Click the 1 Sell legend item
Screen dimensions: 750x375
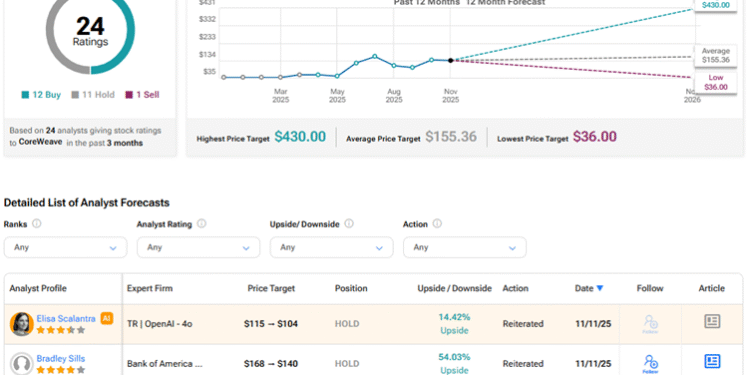(142, 95)
